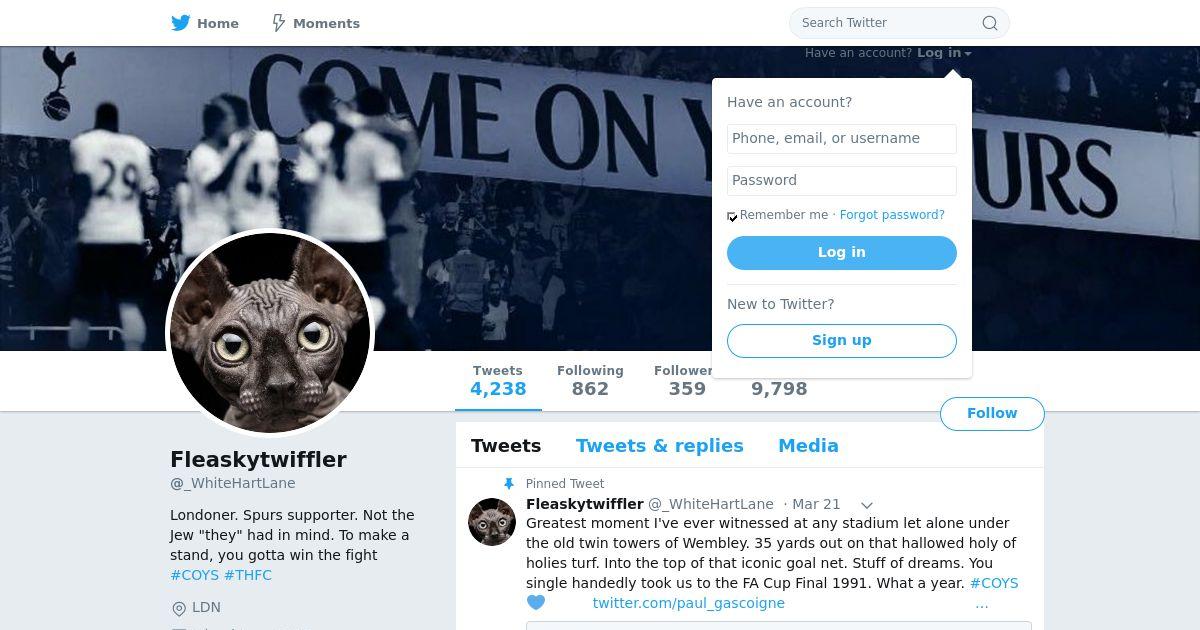Click the location pin icon beside LDN
Screen dimensions: 1200x630
[x=179, y=608]
